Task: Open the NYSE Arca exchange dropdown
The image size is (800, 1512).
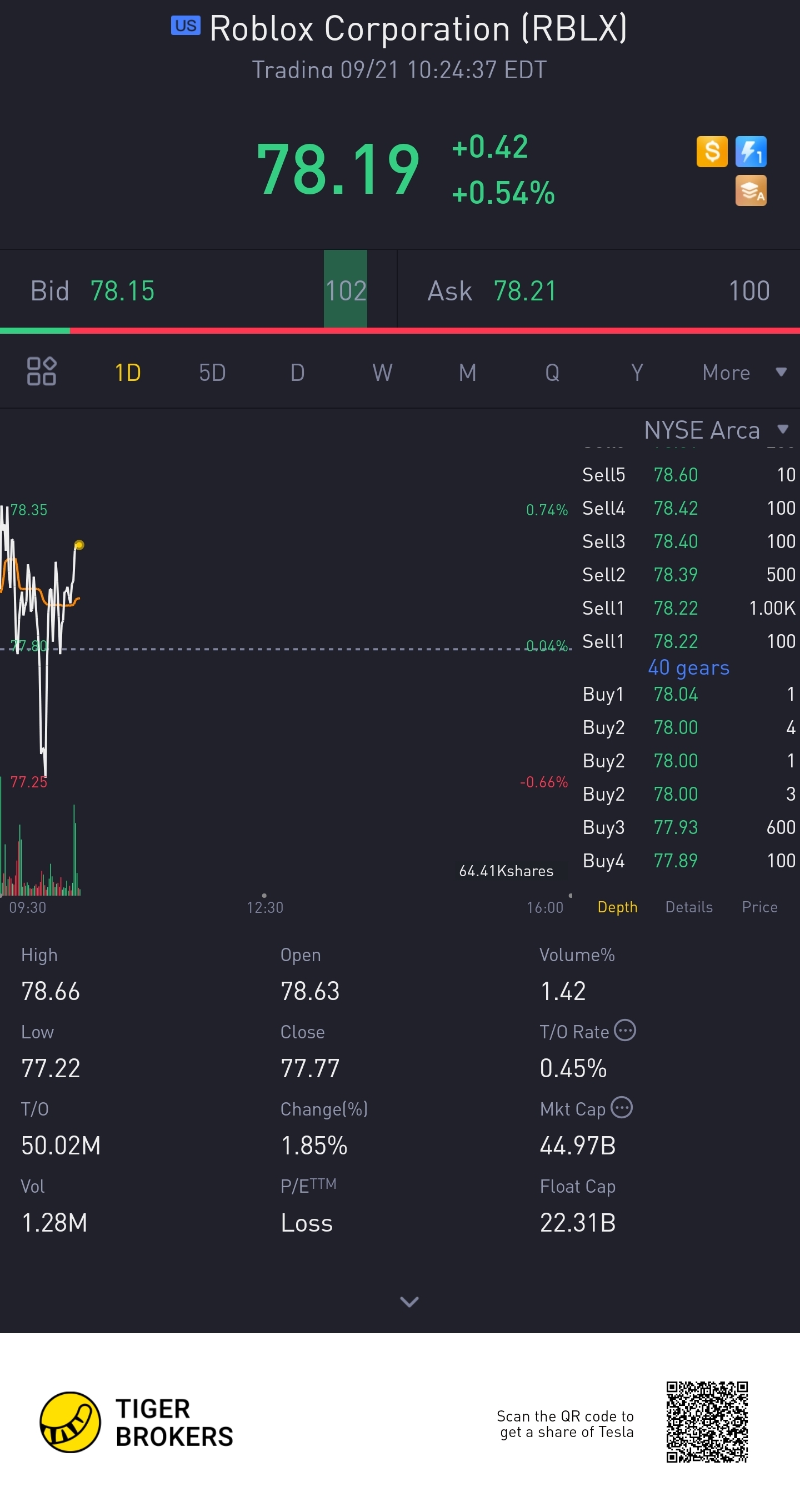Action: pos(716,430)
